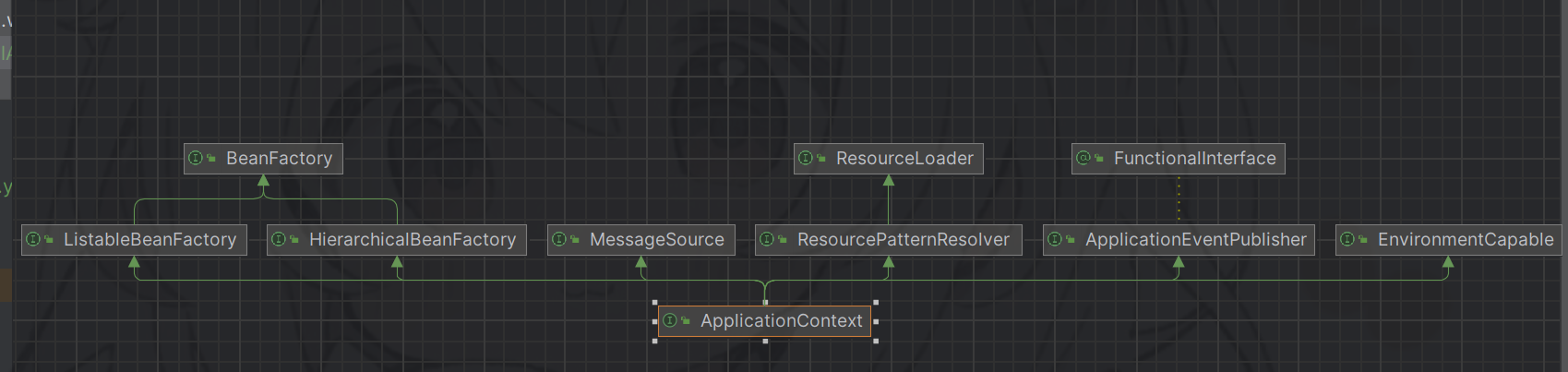Viewport: 1568px width, 372px height.
Task: Click the interface icon on ListableBeanFactory node
Action: click(33, 240)
